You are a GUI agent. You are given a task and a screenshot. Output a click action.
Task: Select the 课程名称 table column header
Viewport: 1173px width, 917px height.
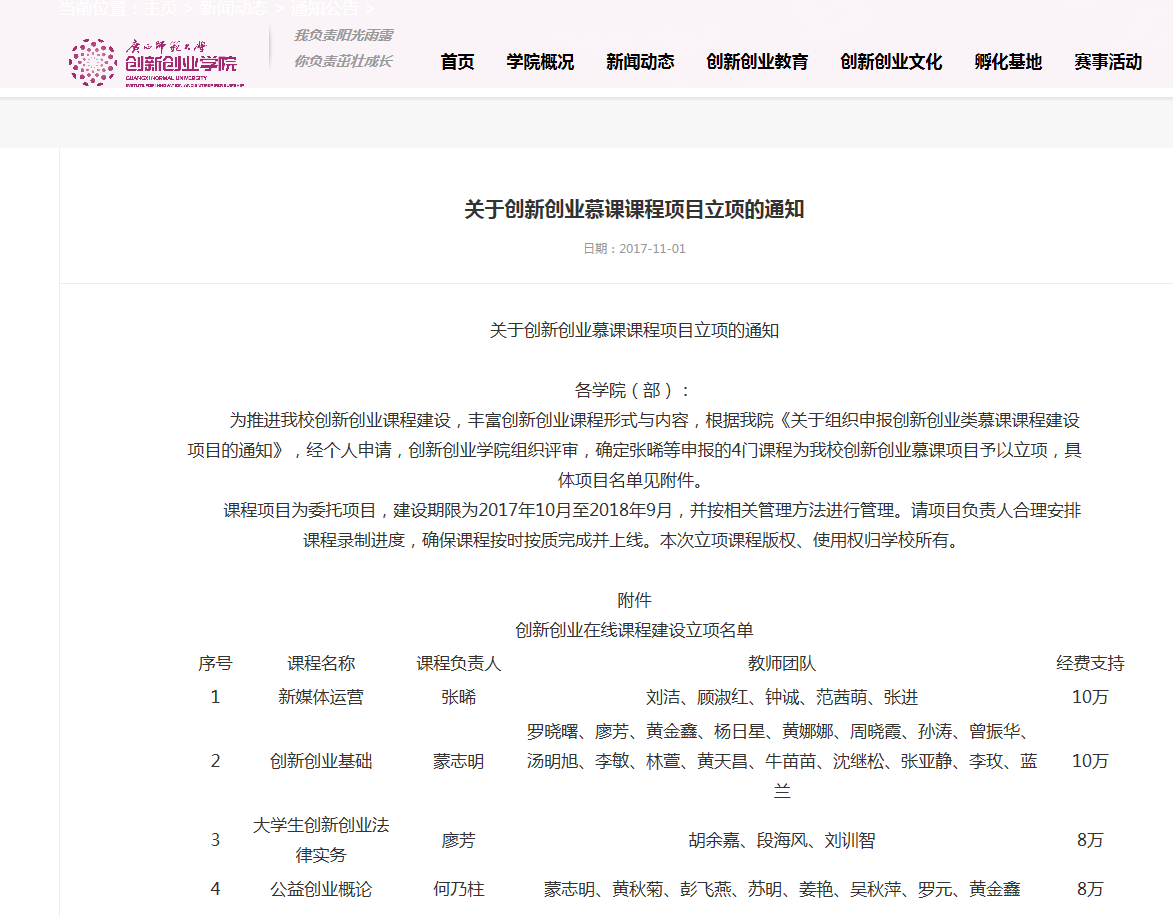coord(321,663)
